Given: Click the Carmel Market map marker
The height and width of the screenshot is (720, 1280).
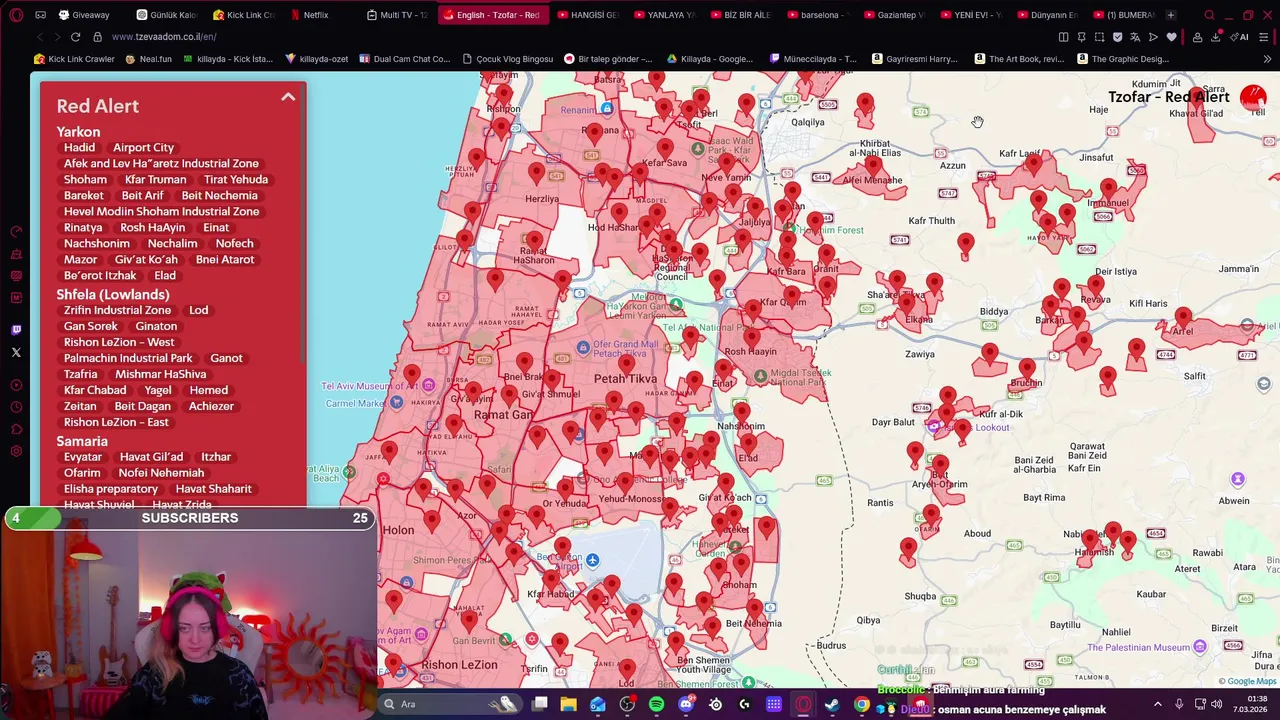Looking at the screenshot, I should (396, 403).
